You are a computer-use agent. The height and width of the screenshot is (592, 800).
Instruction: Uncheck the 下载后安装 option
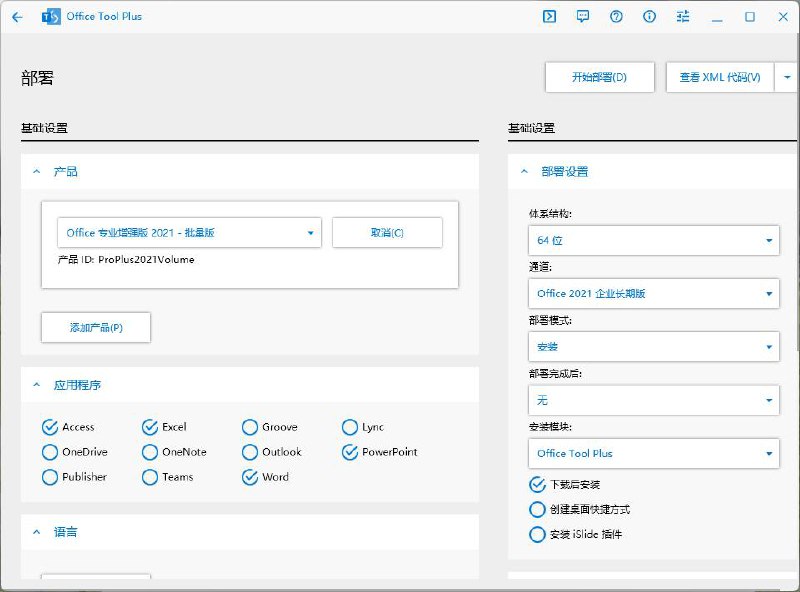click(537, 484)
